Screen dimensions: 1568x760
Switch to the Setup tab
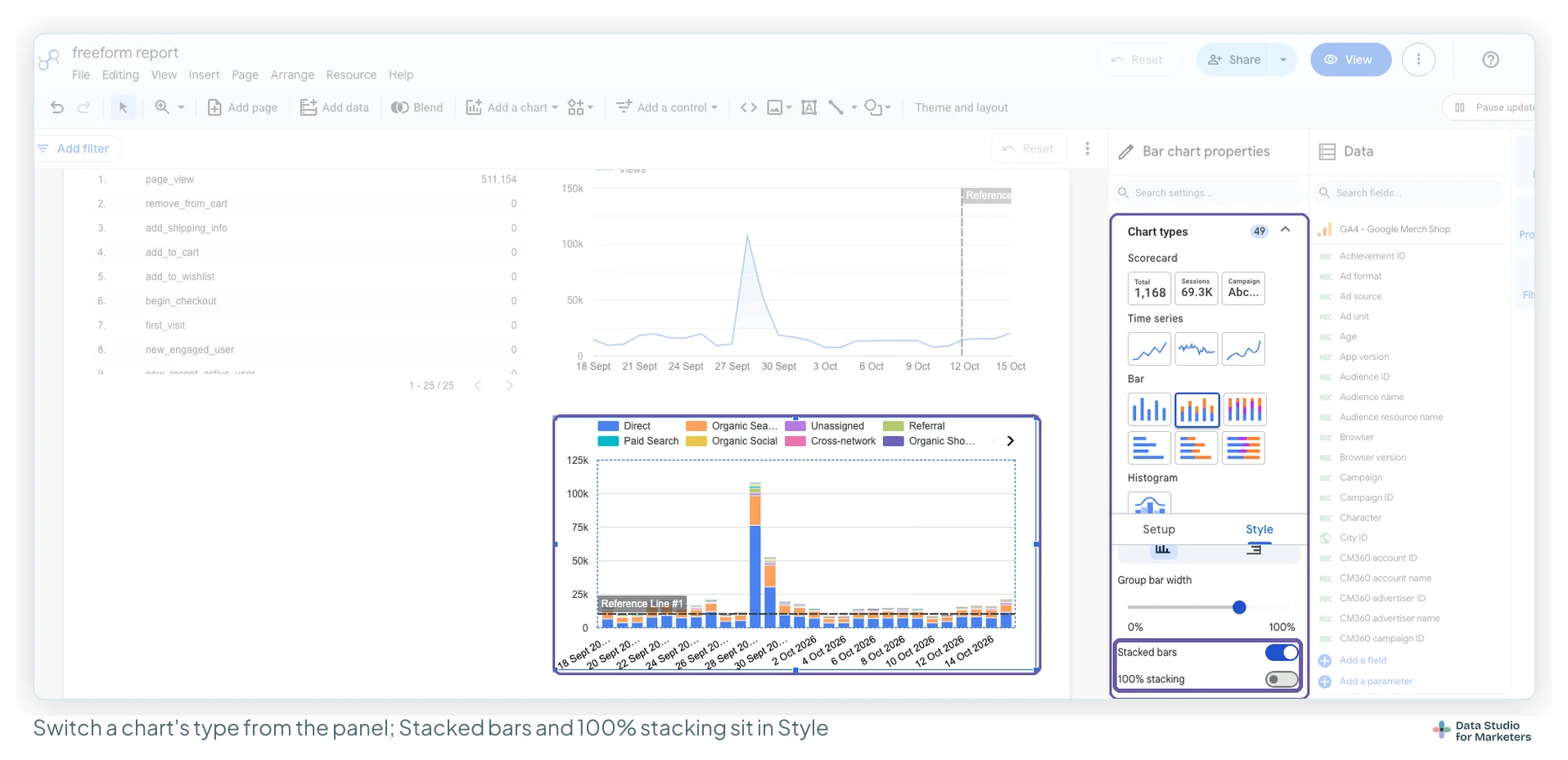[x=1158, y=529]
